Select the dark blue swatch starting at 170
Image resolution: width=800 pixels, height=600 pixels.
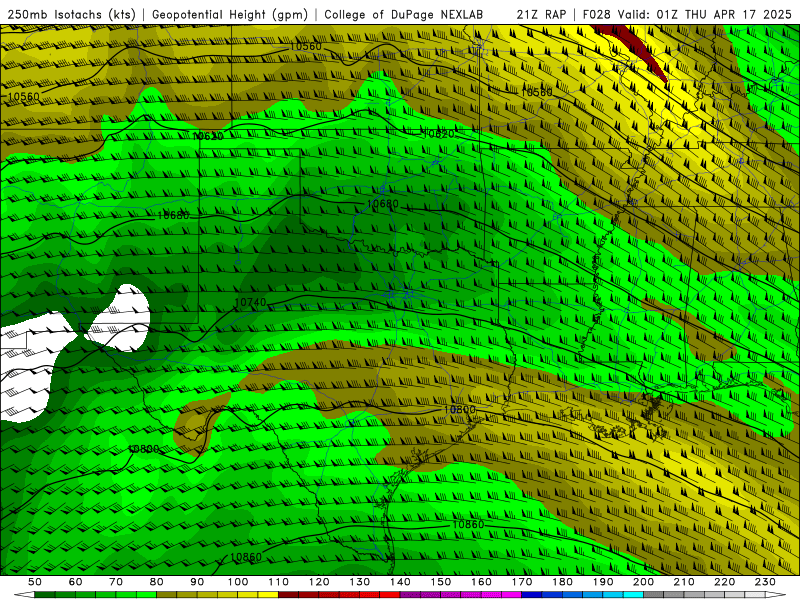(532, 595)
